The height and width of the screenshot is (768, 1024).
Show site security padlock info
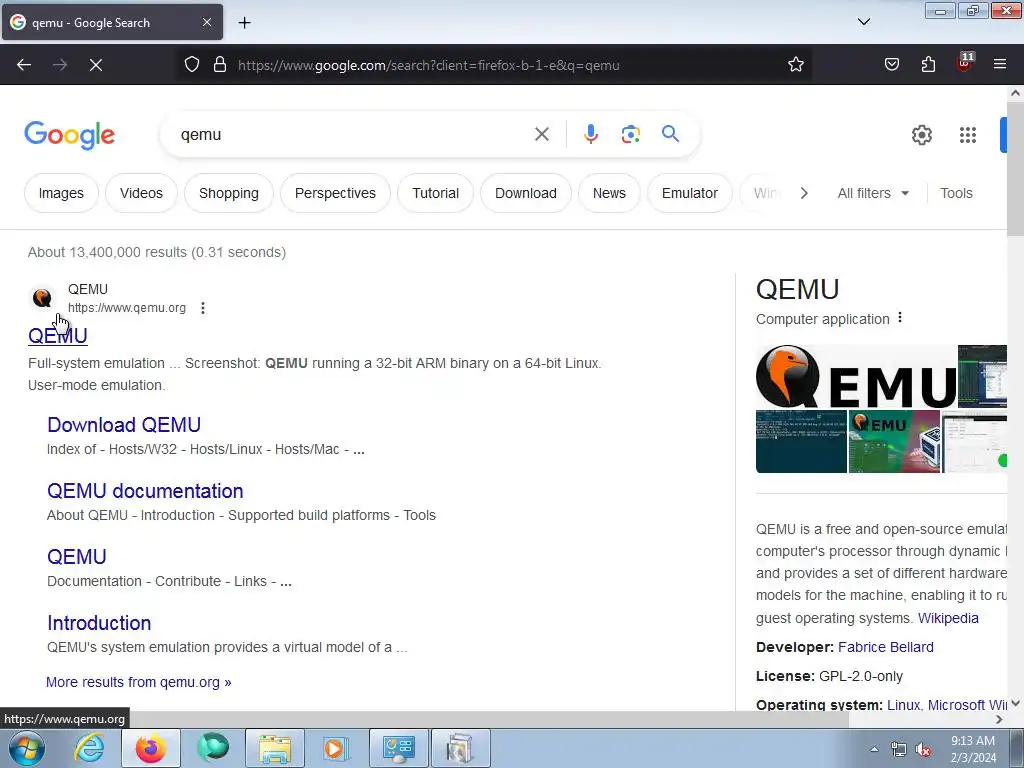click(220, 65)
